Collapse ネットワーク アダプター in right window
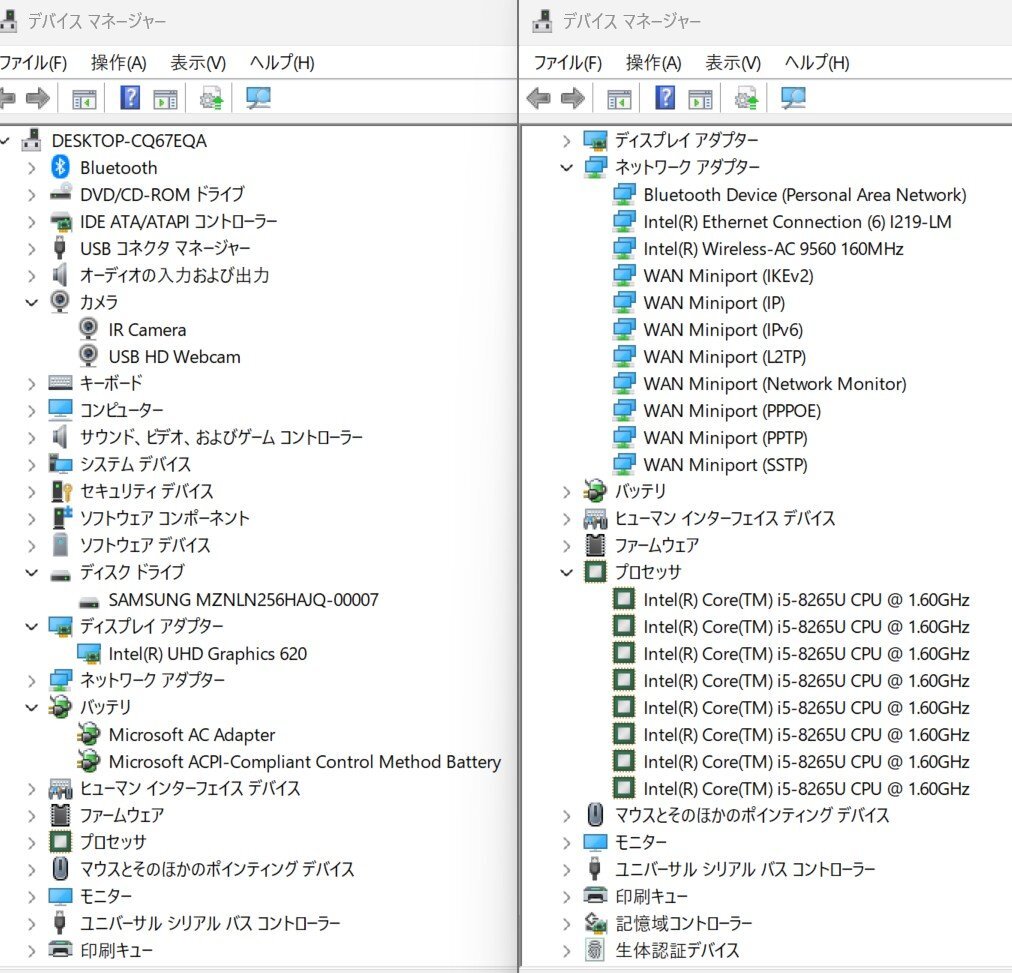This screenshot has width=1012, height=973. (x=566, y=168)
